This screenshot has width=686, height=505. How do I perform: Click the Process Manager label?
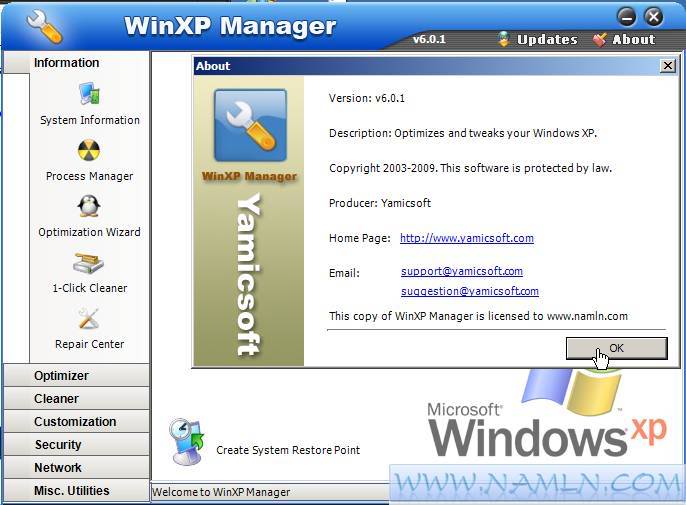point(89,176)
